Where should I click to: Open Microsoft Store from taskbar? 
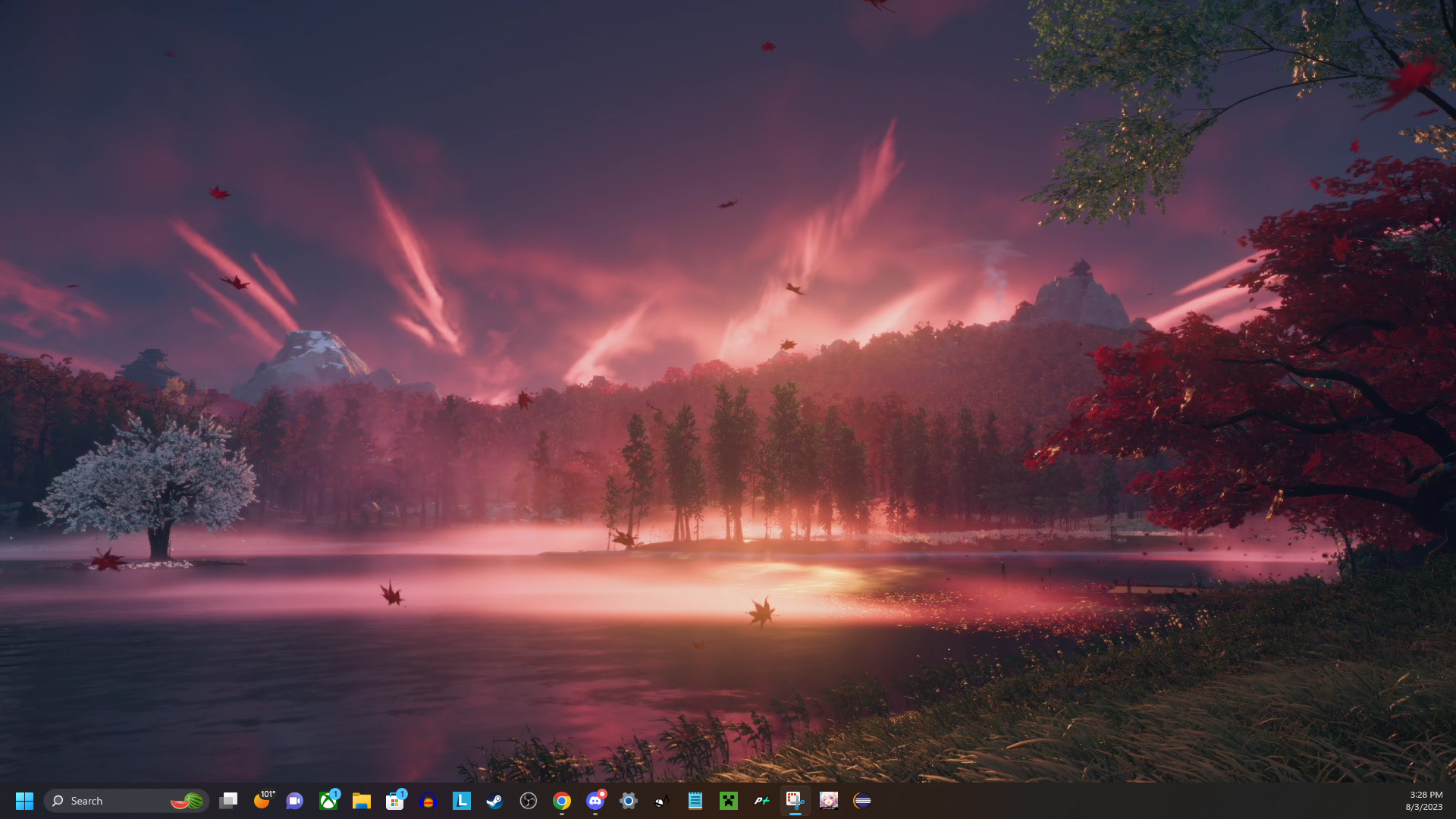(395, 801)
